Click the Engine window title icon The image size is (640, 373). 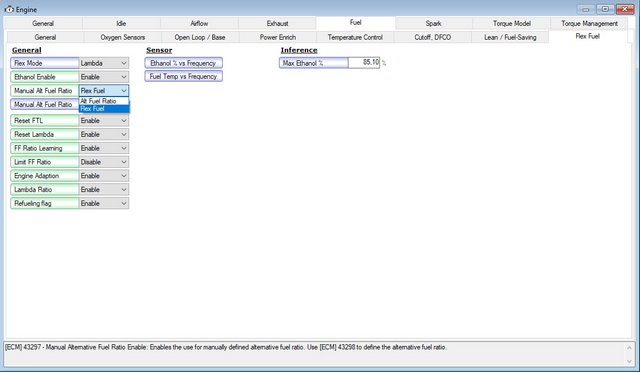tap(9, 9)
